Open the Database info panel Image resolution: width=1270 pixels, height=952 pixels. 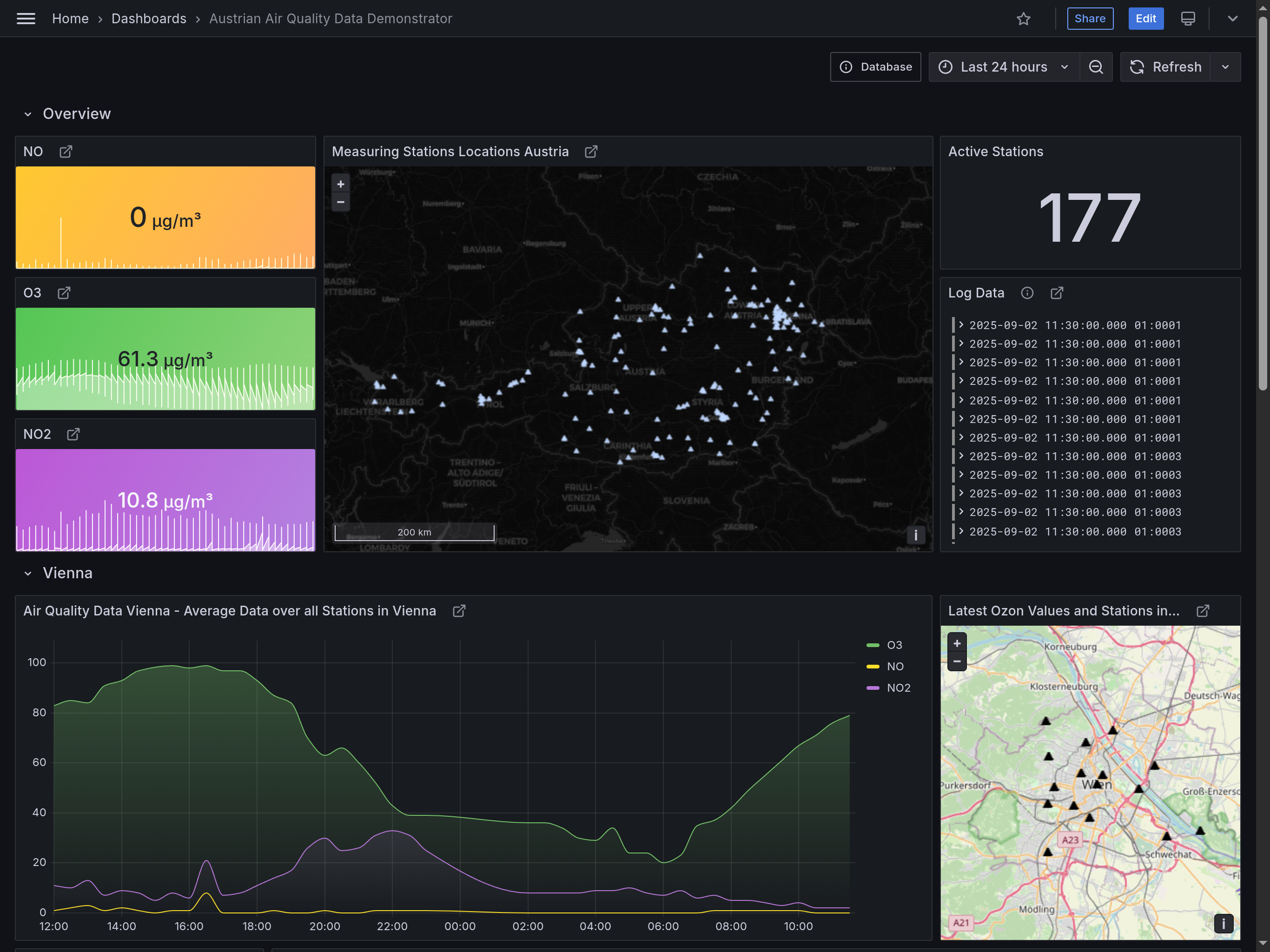click(875, 66)
